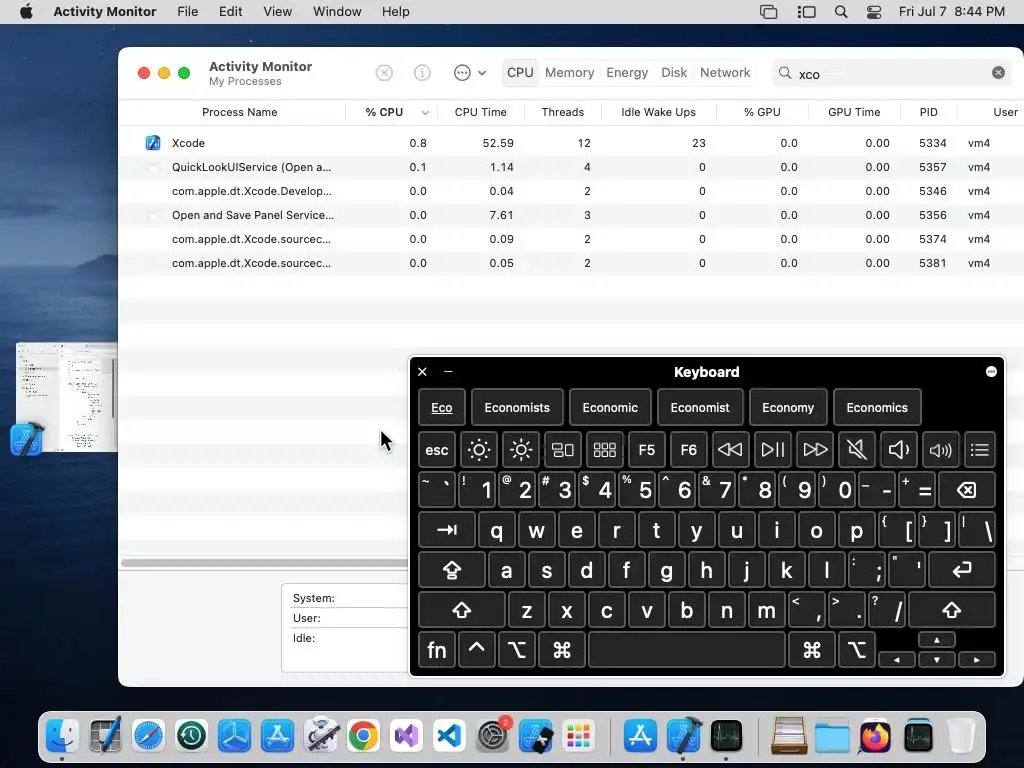Choose the 'Economics' keyboard suggestion
This screenshot has height=768, width=1024.
coord(876,408)
